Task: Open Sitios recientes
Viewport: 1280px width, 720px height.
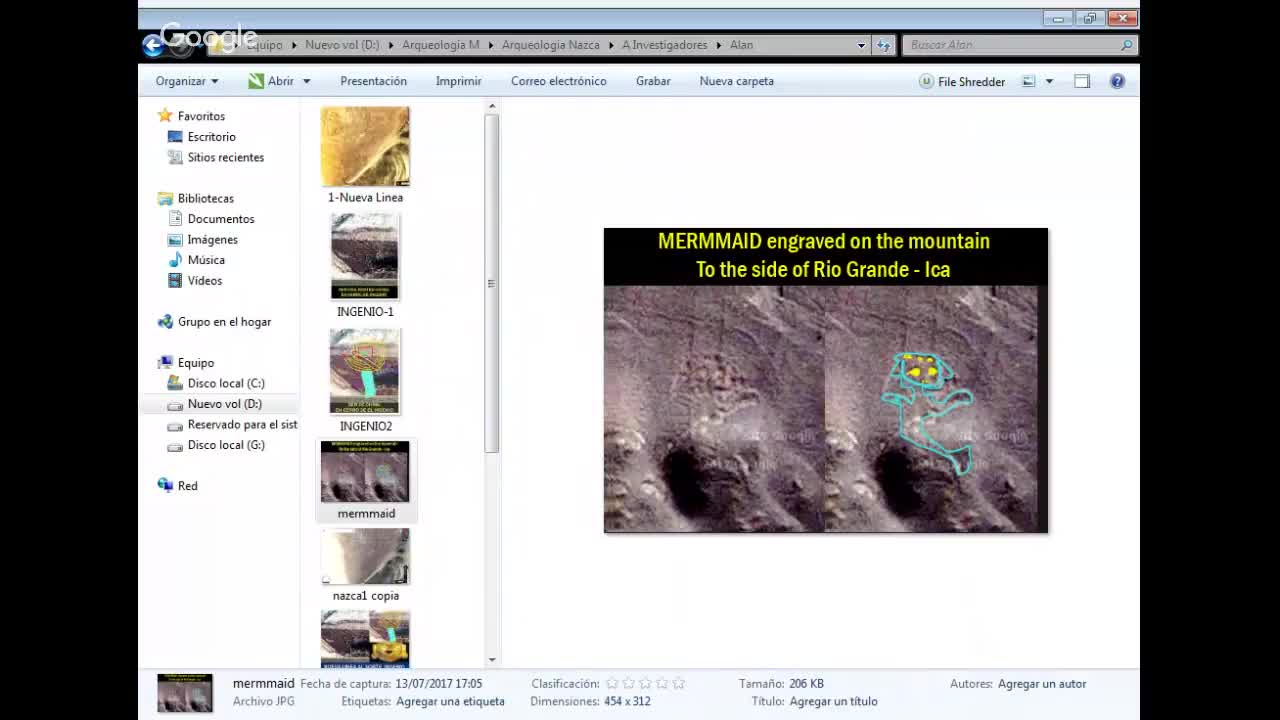Action: [225, 157]
